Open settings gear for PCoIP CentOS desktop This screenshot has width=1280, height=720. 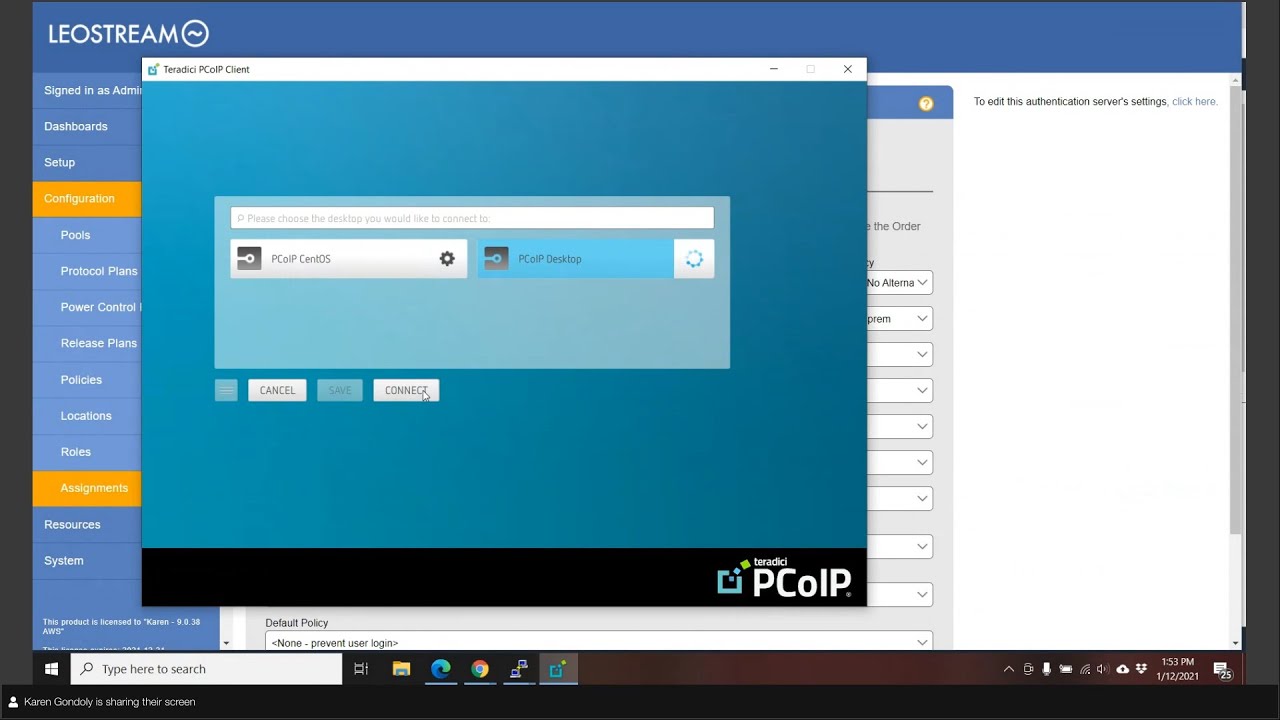point(447,259)
